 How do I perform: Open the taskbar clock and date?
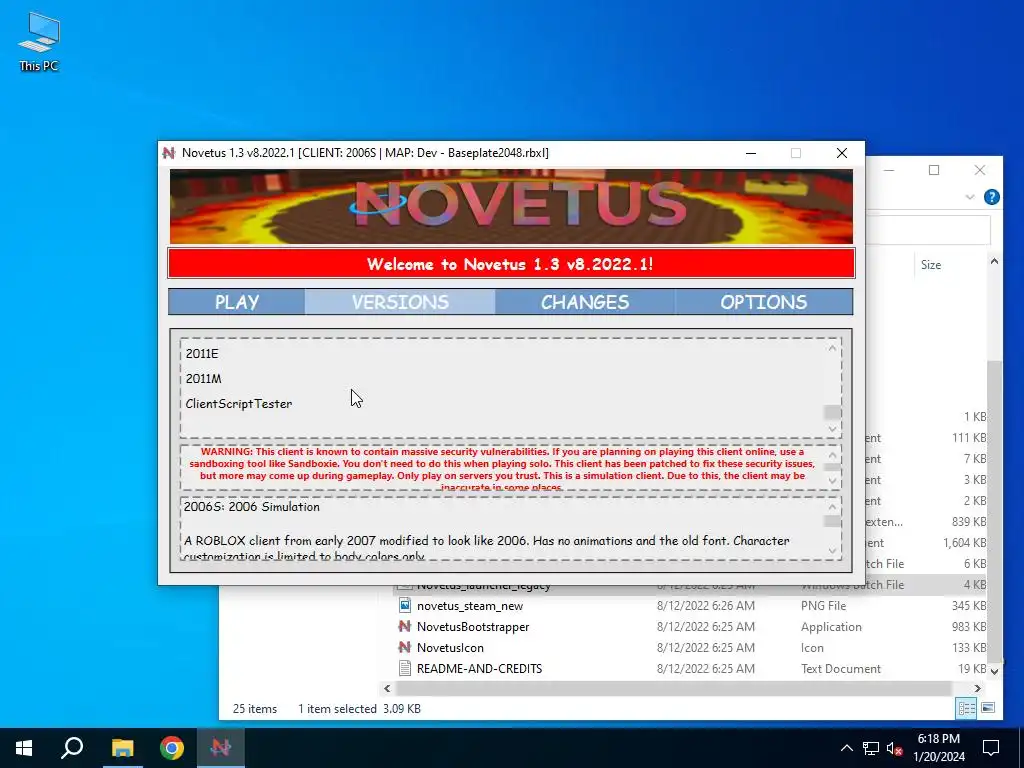tap(938, 748)
